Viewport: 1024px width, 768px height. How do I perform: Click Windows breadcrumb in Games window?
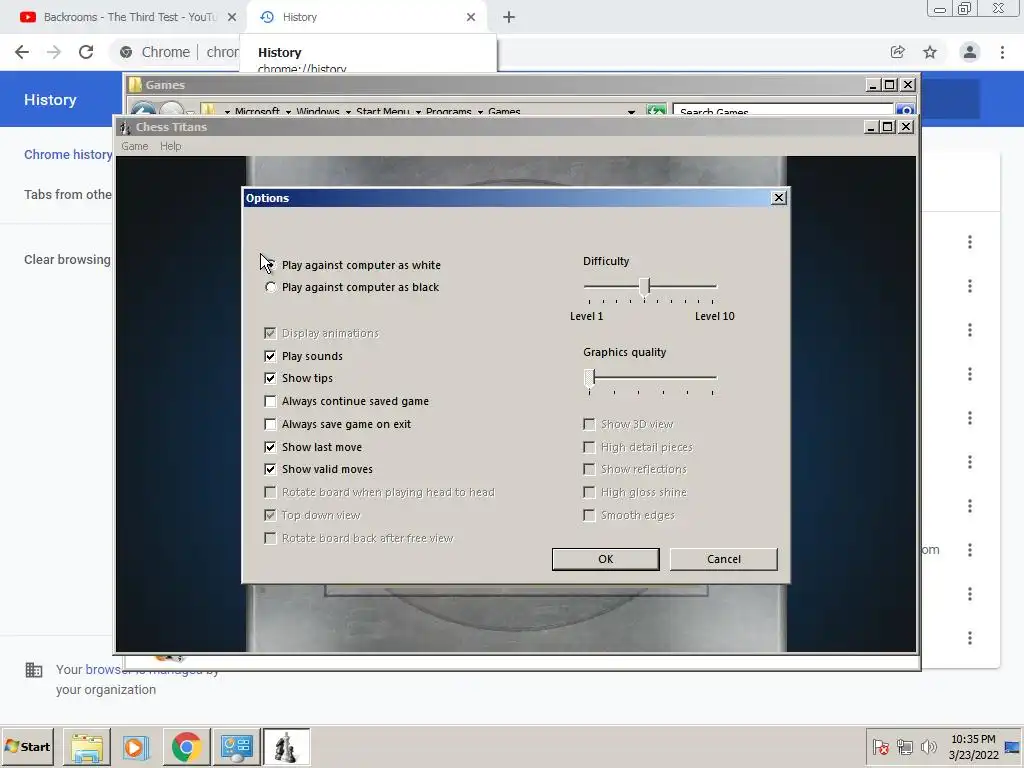coord(317,112)
